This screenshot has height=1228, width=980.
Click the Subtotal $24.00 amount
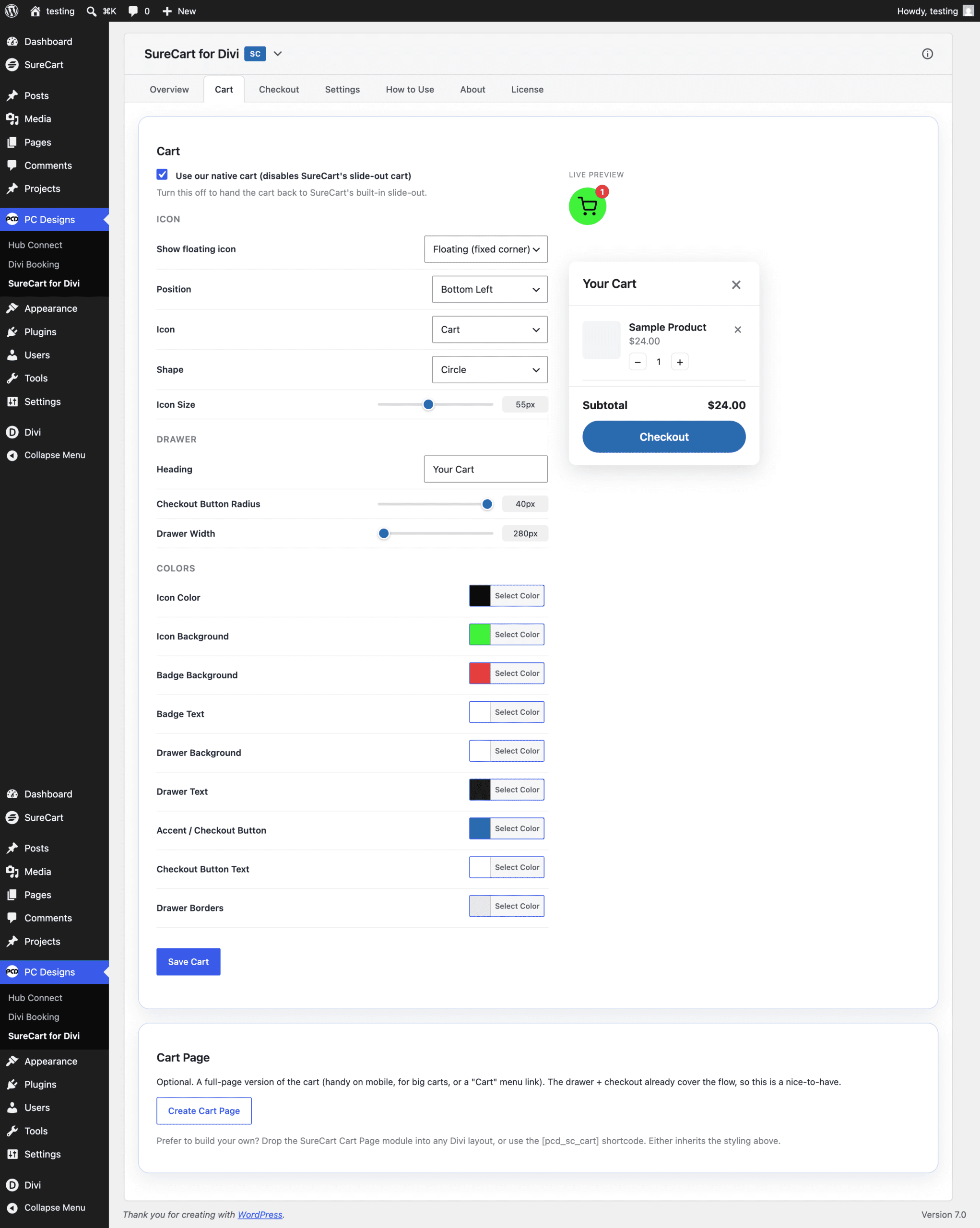point(727,405)
